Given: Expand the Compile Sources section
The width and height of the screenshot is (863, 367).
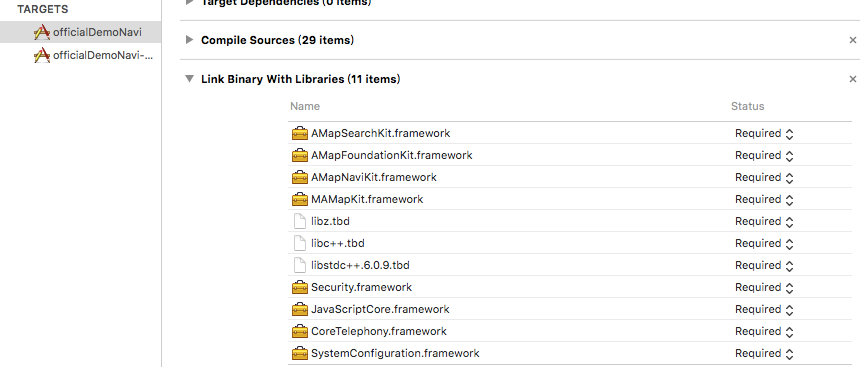Looking at the screenshot, I should click(189, 40).
